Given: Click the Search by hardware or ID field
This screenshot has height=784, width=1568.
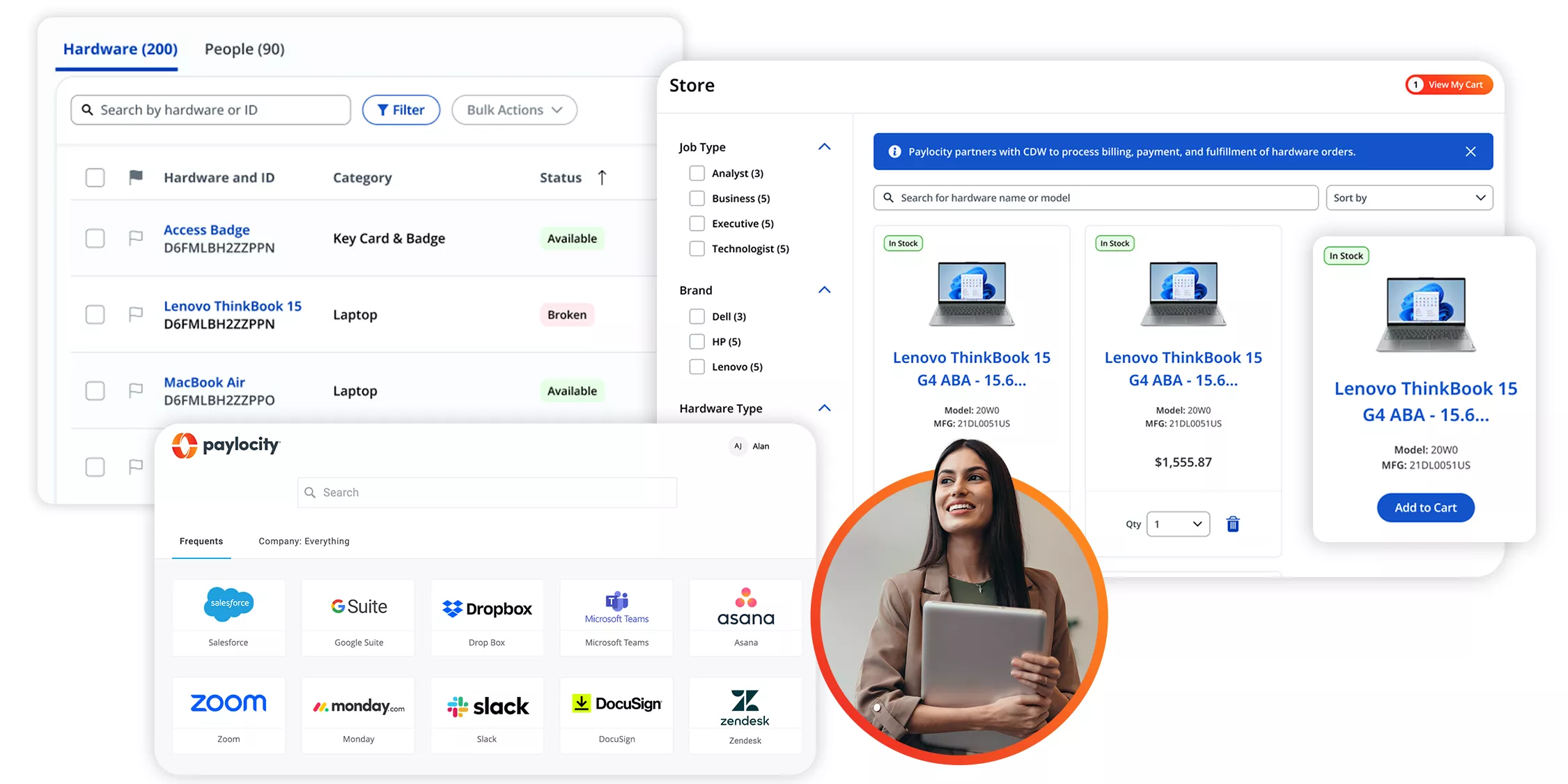Looking at the screenshot, I should point(210,110).
